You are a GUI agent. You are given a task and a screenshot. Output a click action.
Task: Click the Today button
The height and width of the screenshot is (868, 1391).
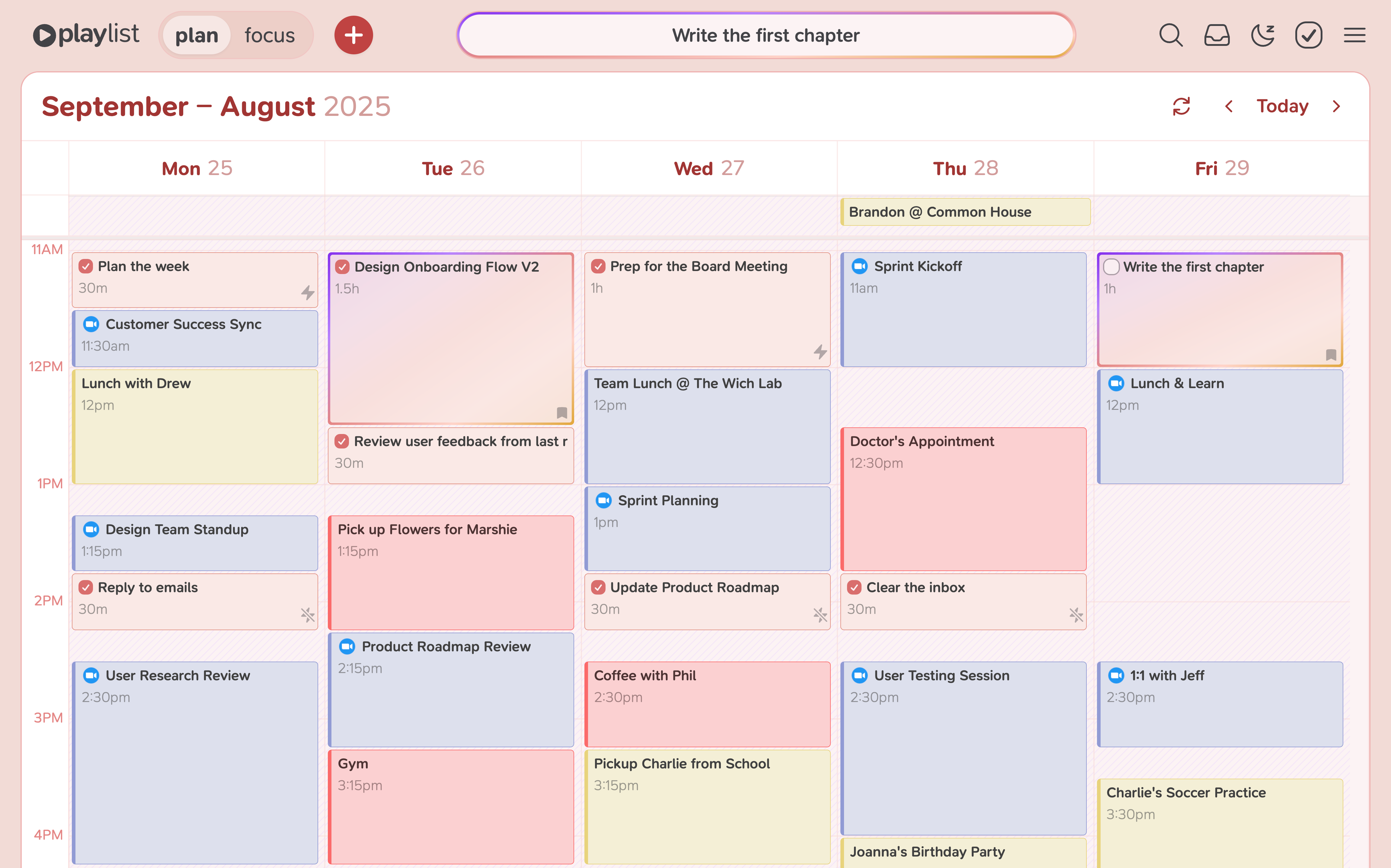[x=1283, y=106]
